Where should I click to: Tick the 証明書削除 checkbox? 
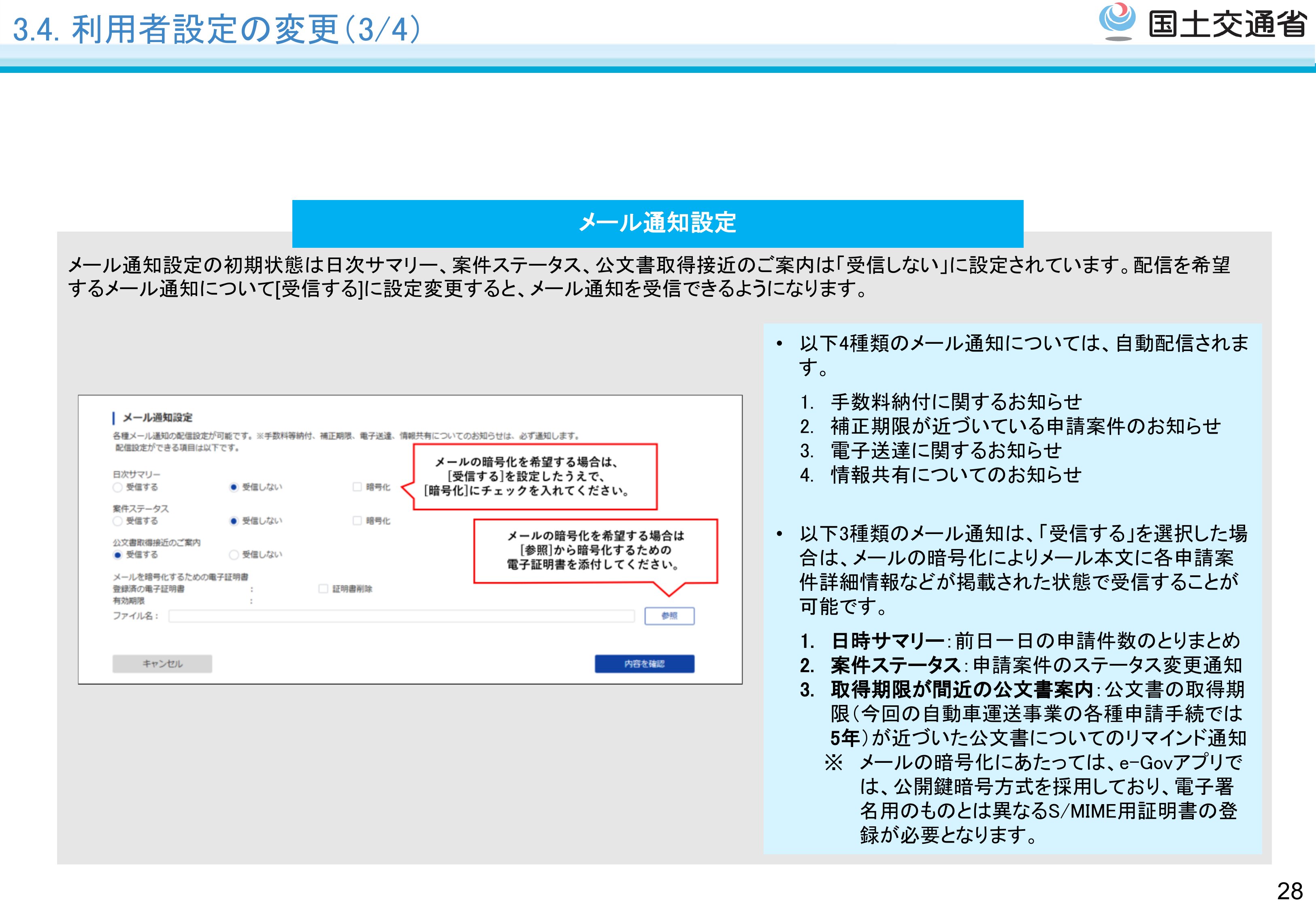[323, 588]
